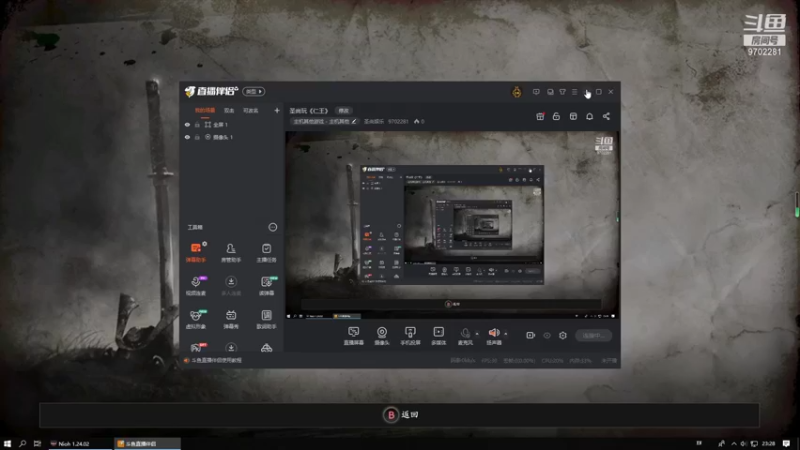Viewport: 800px width, 450px height.
Task: Switch to the second scene tab
Action: [x=229, y=110]
